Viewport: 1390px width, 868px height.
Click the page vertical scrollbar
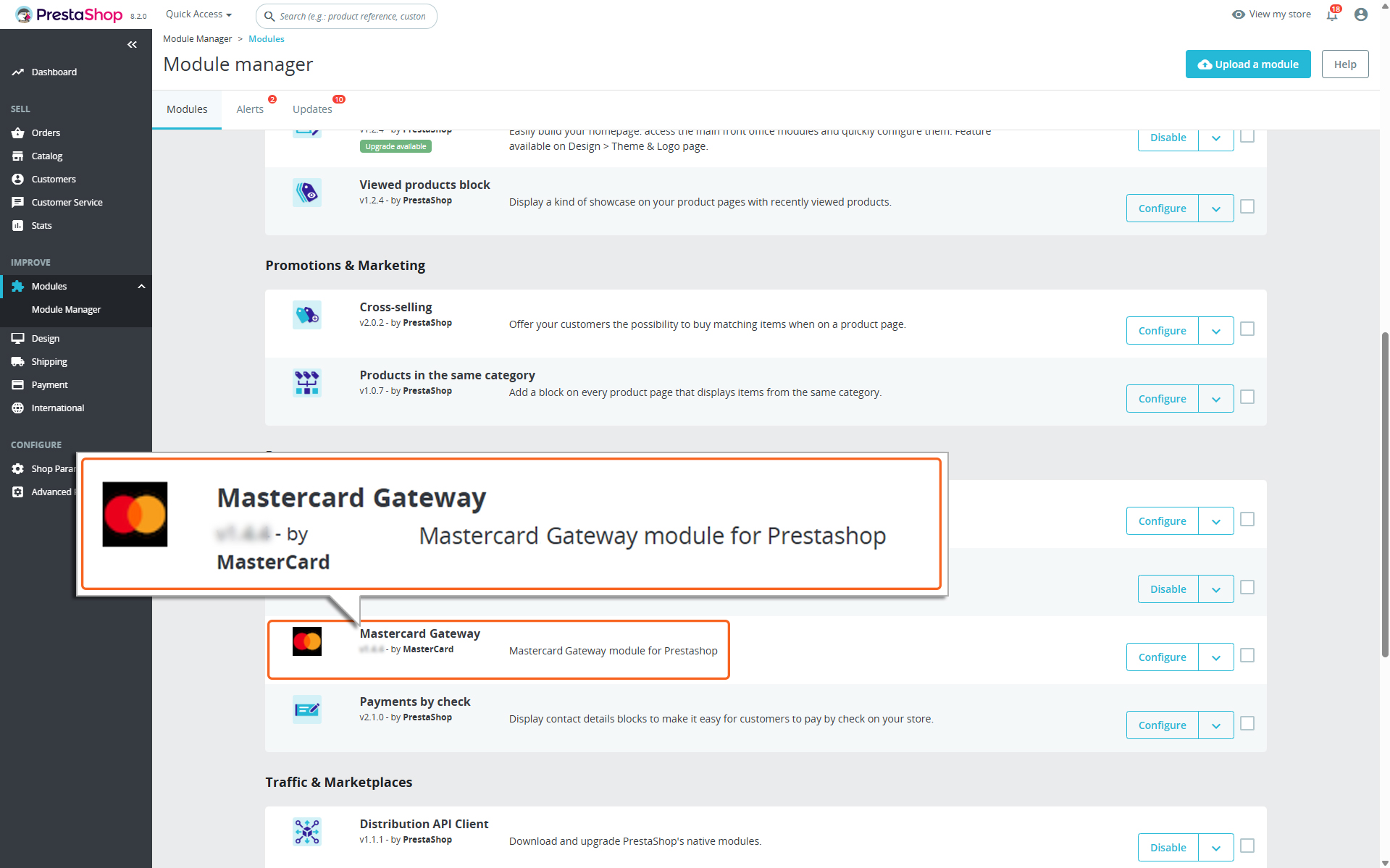click(1384, 492)
